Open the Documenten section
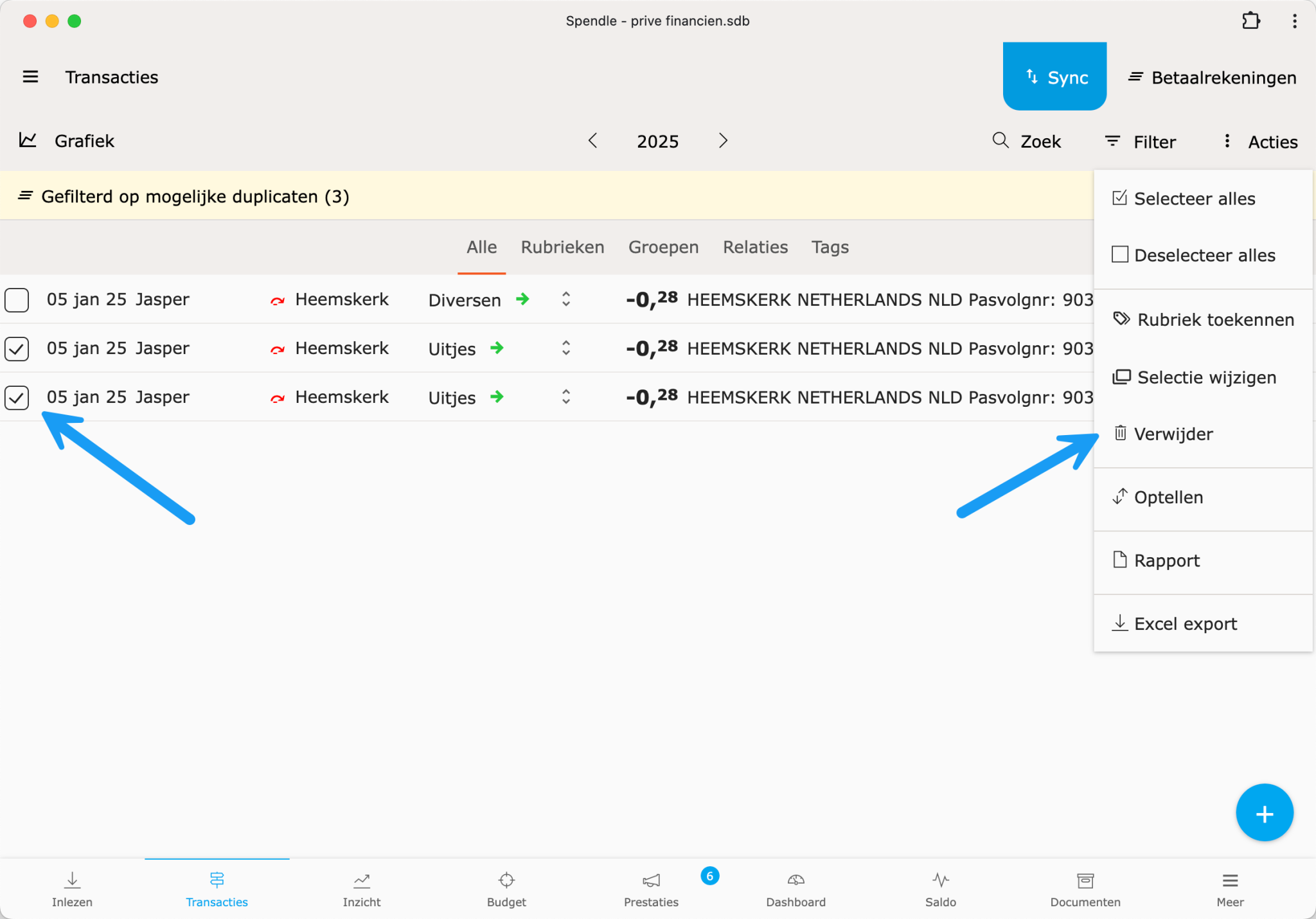This screenshot has width=1316, height=919. (x=1085, y=889)
